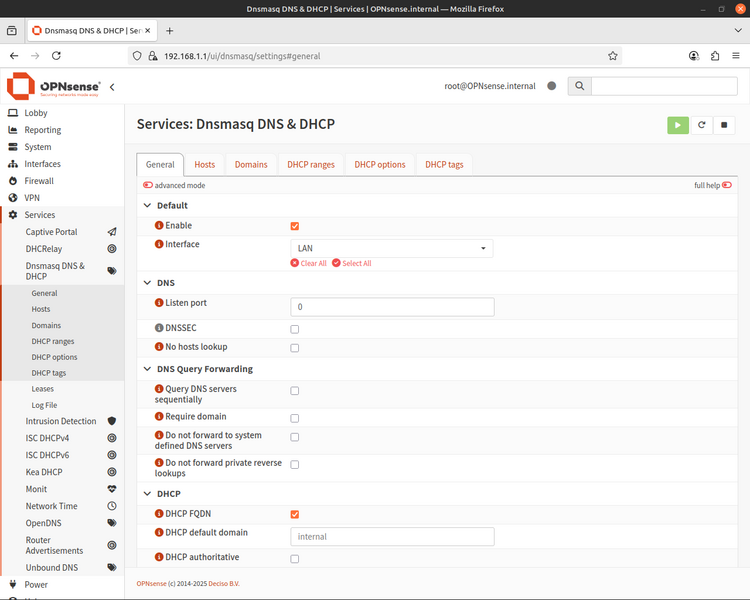Select the General tab

[x=160, y=165]
